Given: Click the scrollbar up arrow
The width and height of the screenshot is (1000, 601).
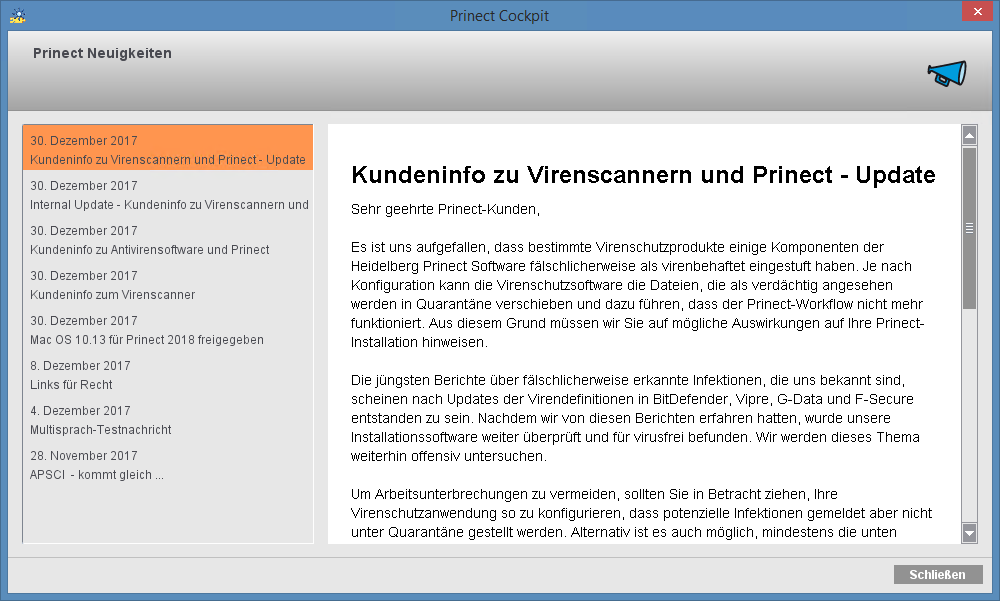Looking at the screenshot, I should tap(969, 135).
